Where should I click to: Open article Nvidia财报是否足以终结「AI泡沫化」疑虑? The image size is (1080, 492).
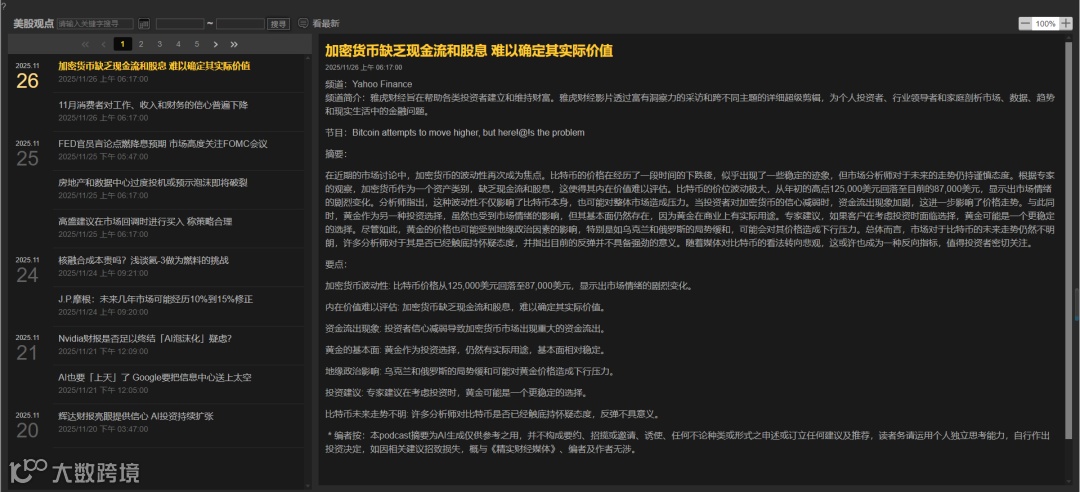[145, 338]
